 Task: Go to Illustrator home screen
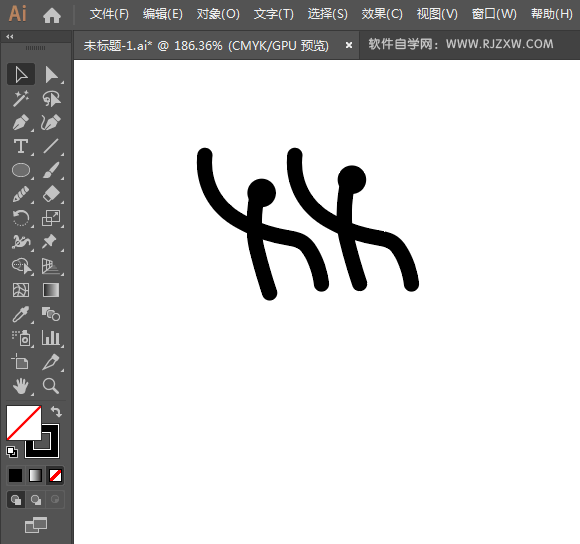click(x=52, y=16)
